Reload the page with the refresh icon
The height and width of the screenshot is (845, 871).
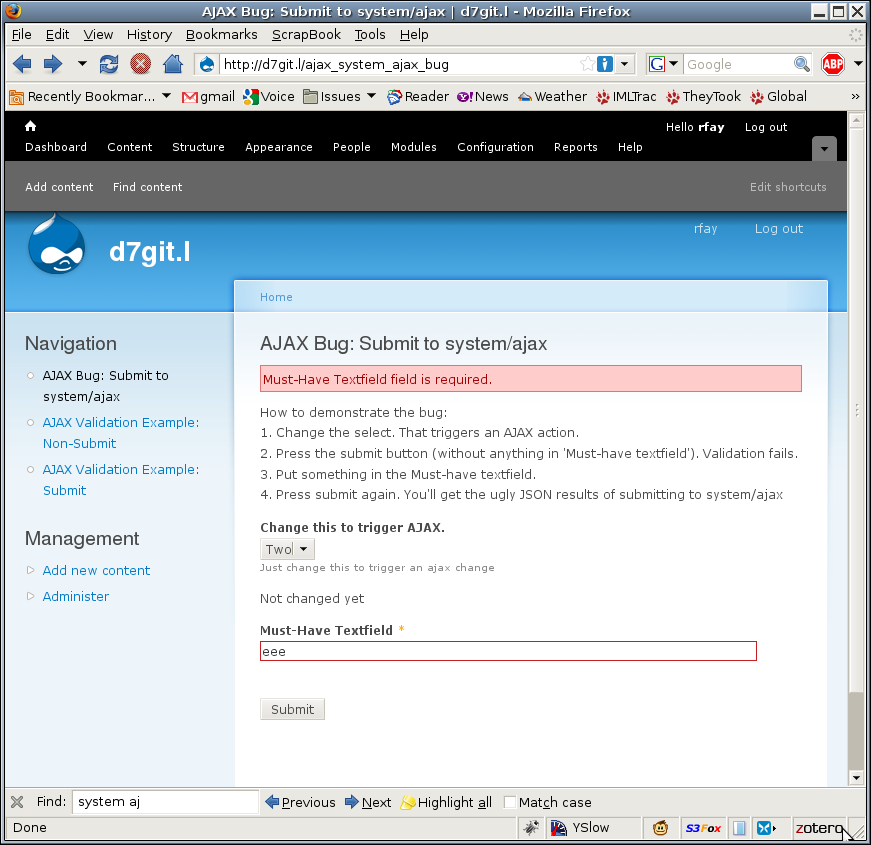(x=108, y=63)
